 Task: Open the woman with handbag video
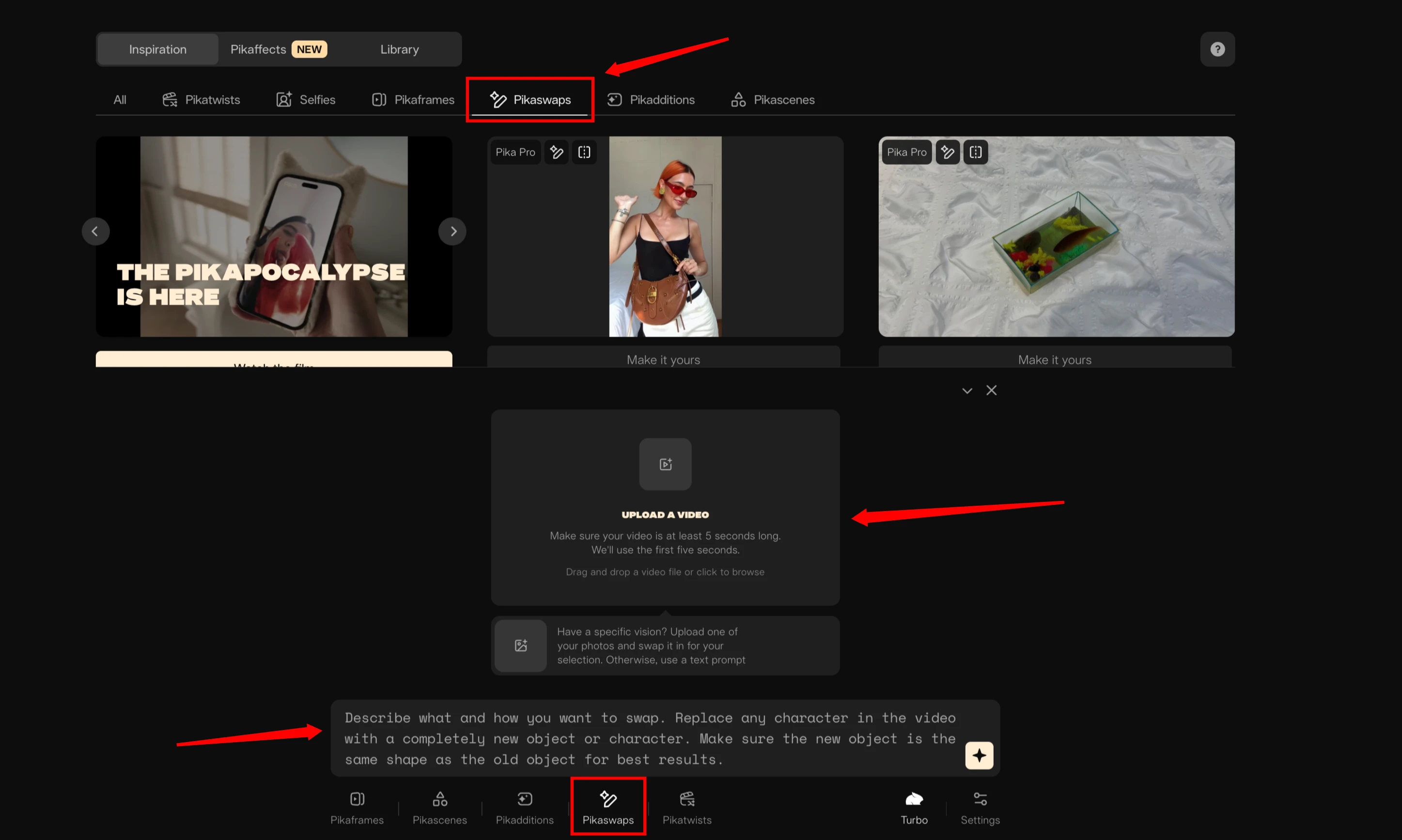(665, 236)
